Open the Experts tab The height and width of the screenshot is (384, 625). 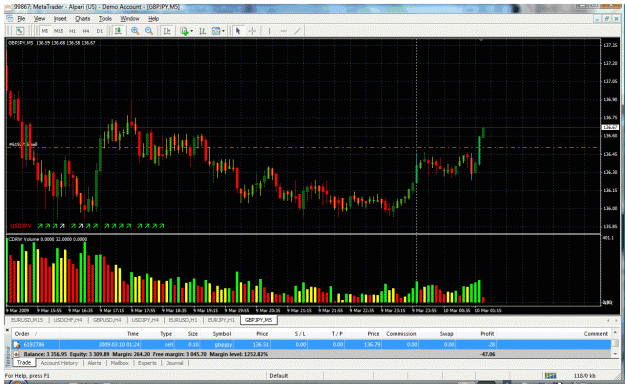147,363
